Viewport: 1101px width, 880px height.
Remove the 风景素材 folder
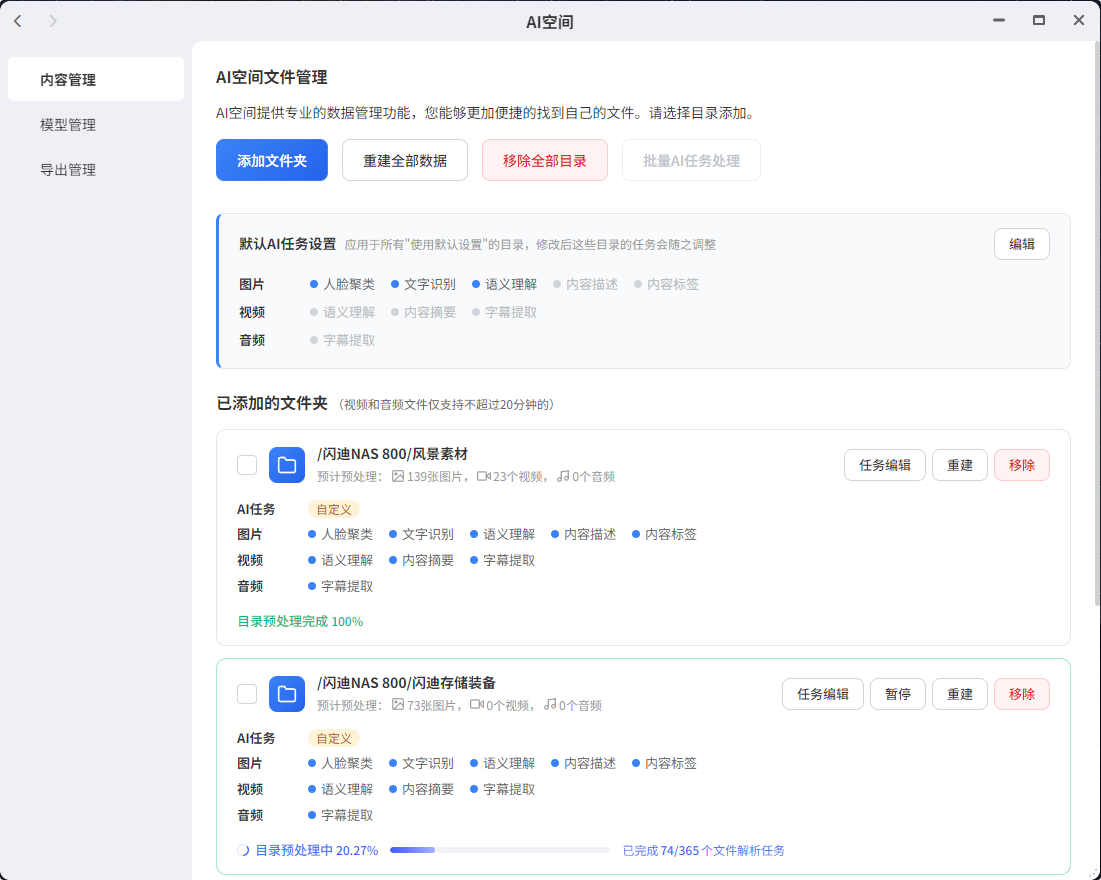click(1022, 465)
